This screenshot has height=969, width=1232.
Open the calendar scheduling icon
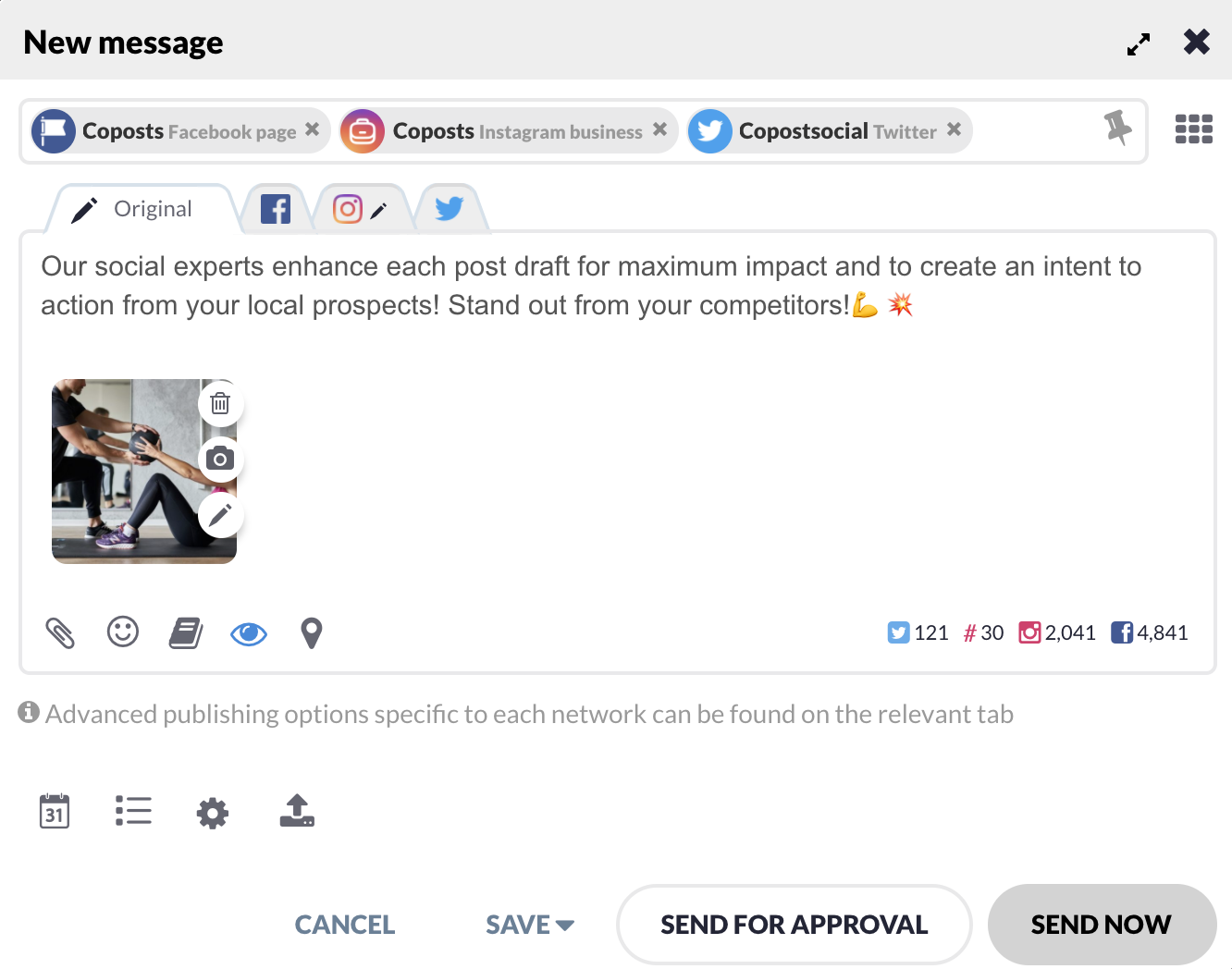(x=55, y=811)
